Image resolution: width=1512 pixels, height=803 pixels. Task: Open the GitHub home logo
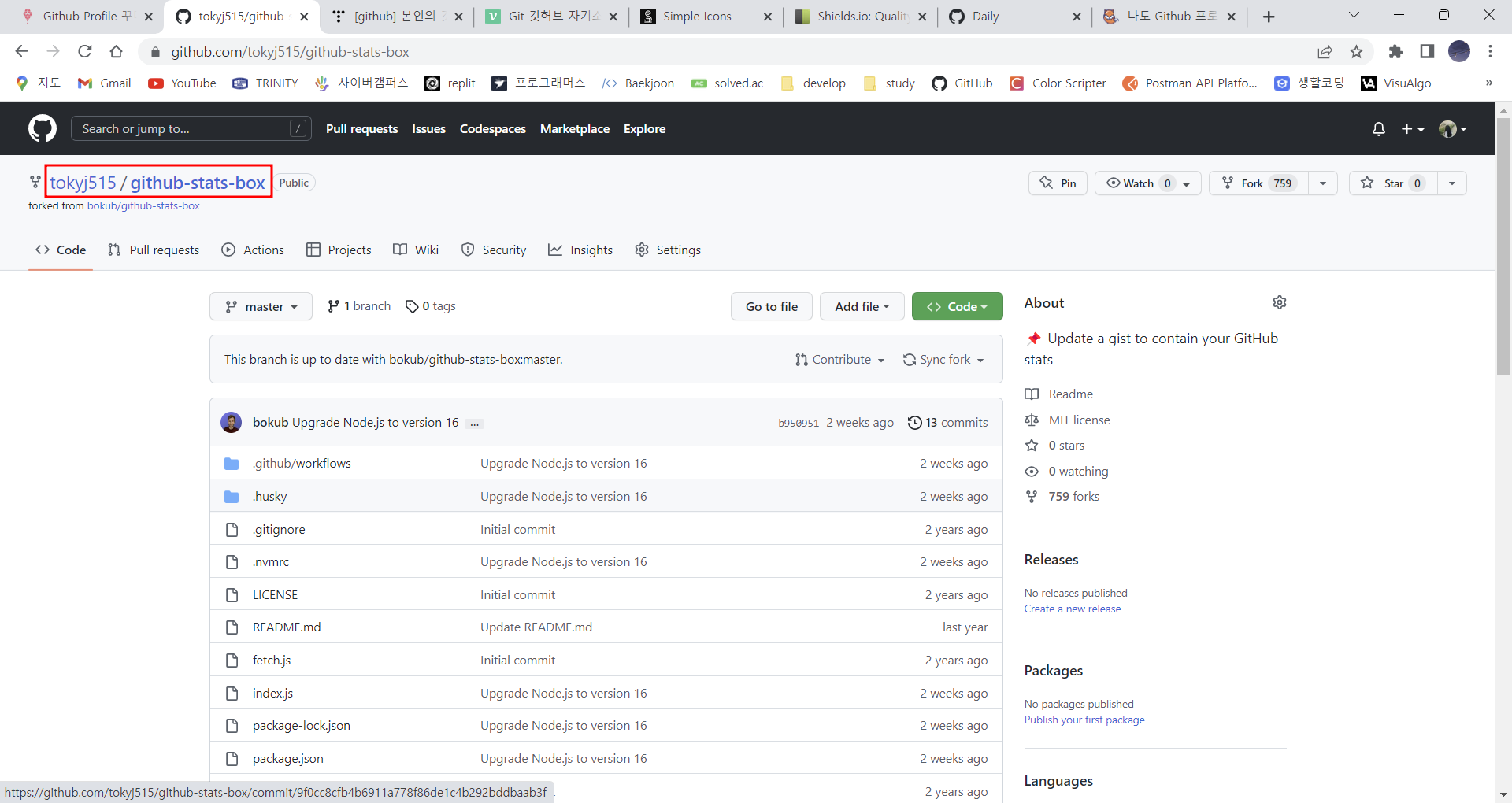pos(43,128)
